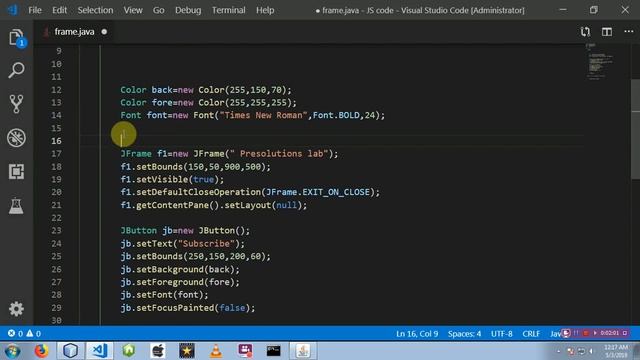Open the Explorer view in activity bar
The image size is (640, 360).
pyautogui.click(x=16, y=38)
